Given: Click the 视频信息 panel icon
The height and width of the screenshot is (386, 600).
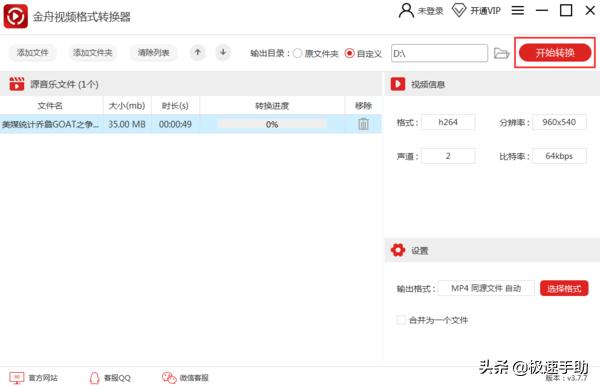Looking at the screenshot, I should [x=398, y=84].
